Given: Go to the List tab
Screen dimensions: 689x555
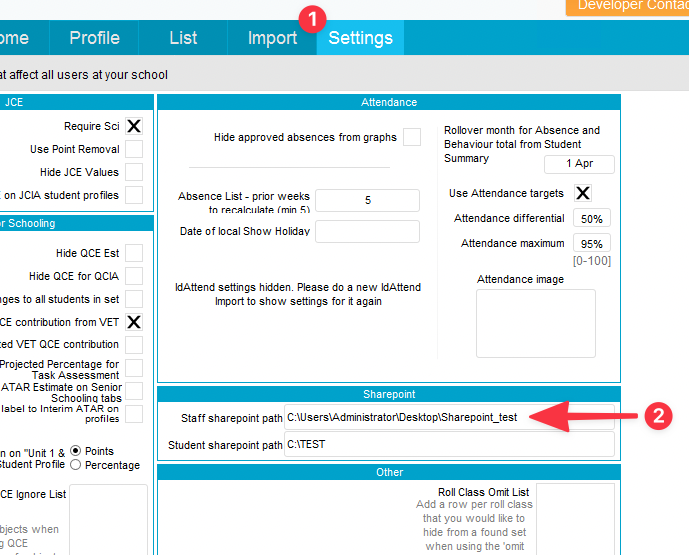Looking at the screenshot, I should point(183,38).
